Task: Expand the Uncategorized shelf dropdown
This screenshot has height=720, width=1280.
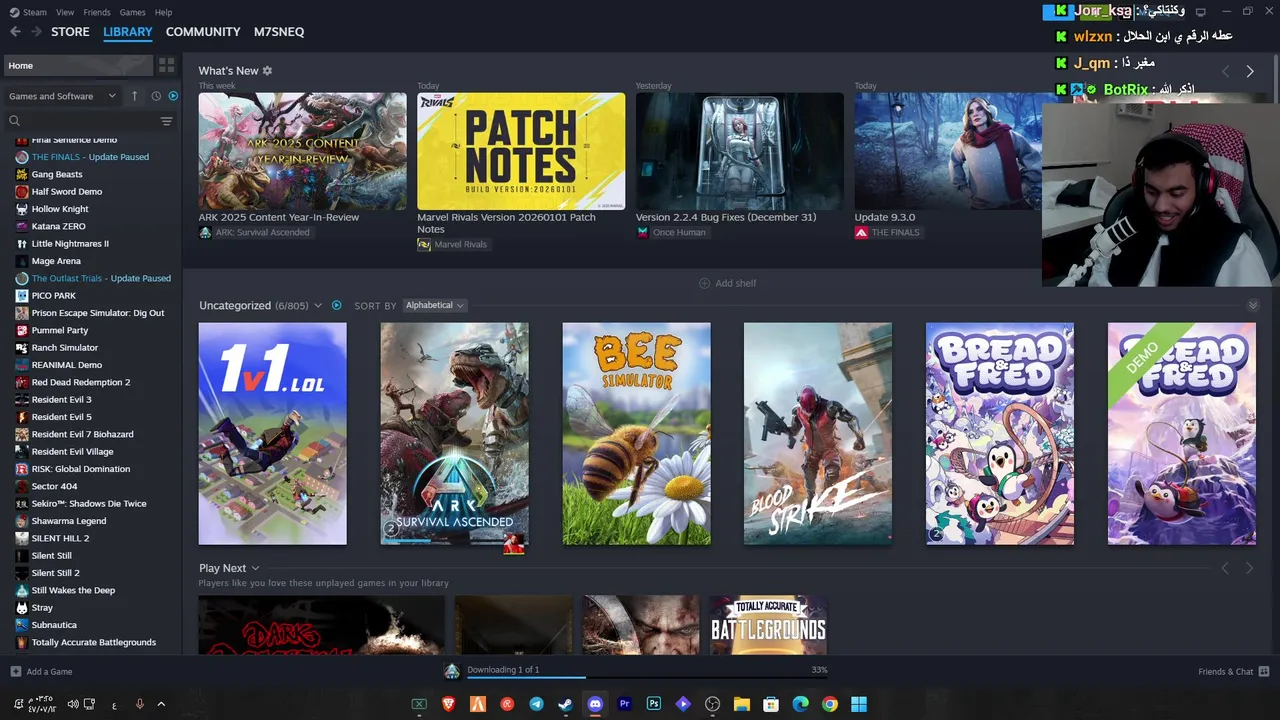Action: pos(318,305)
